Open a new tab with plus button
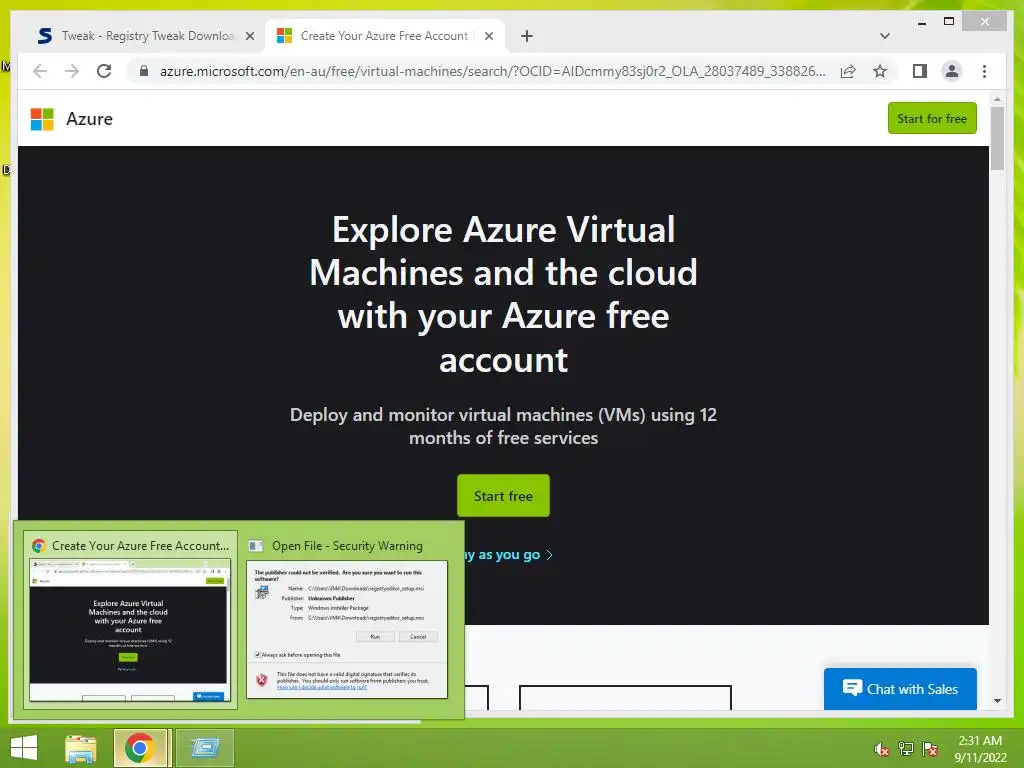1024x768 pixels. pos(527,36)
